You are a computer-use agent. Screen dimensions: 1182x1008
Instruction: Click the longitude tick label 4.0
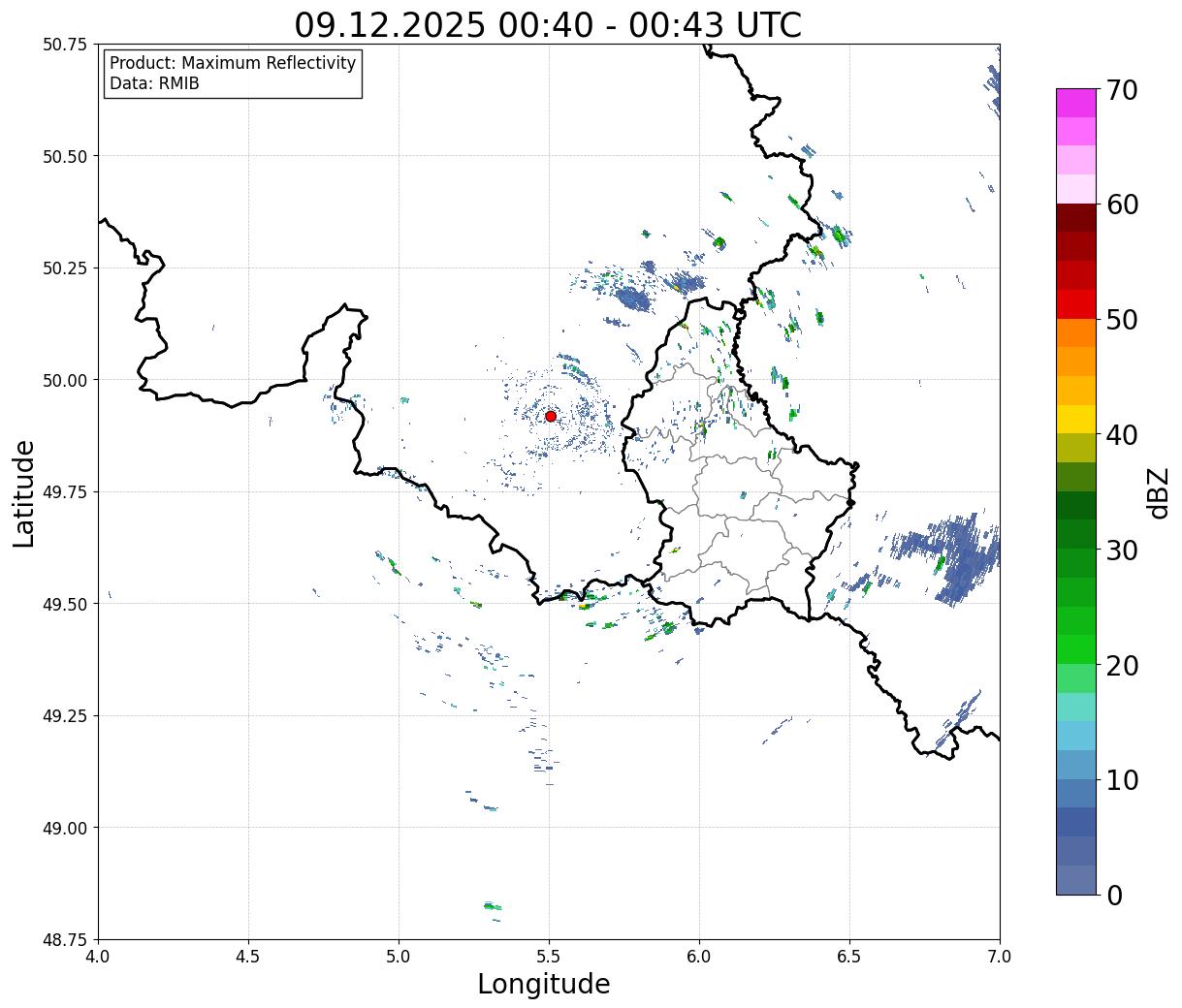point(98,956)
